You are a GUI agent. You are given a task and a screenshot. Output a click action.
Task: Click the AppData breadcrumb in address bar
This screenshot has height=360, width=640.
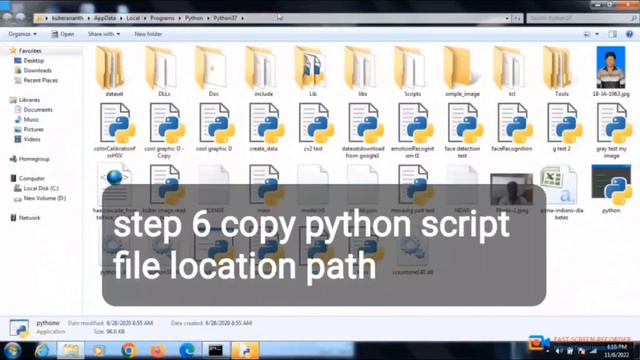click(x=105, y=18)
